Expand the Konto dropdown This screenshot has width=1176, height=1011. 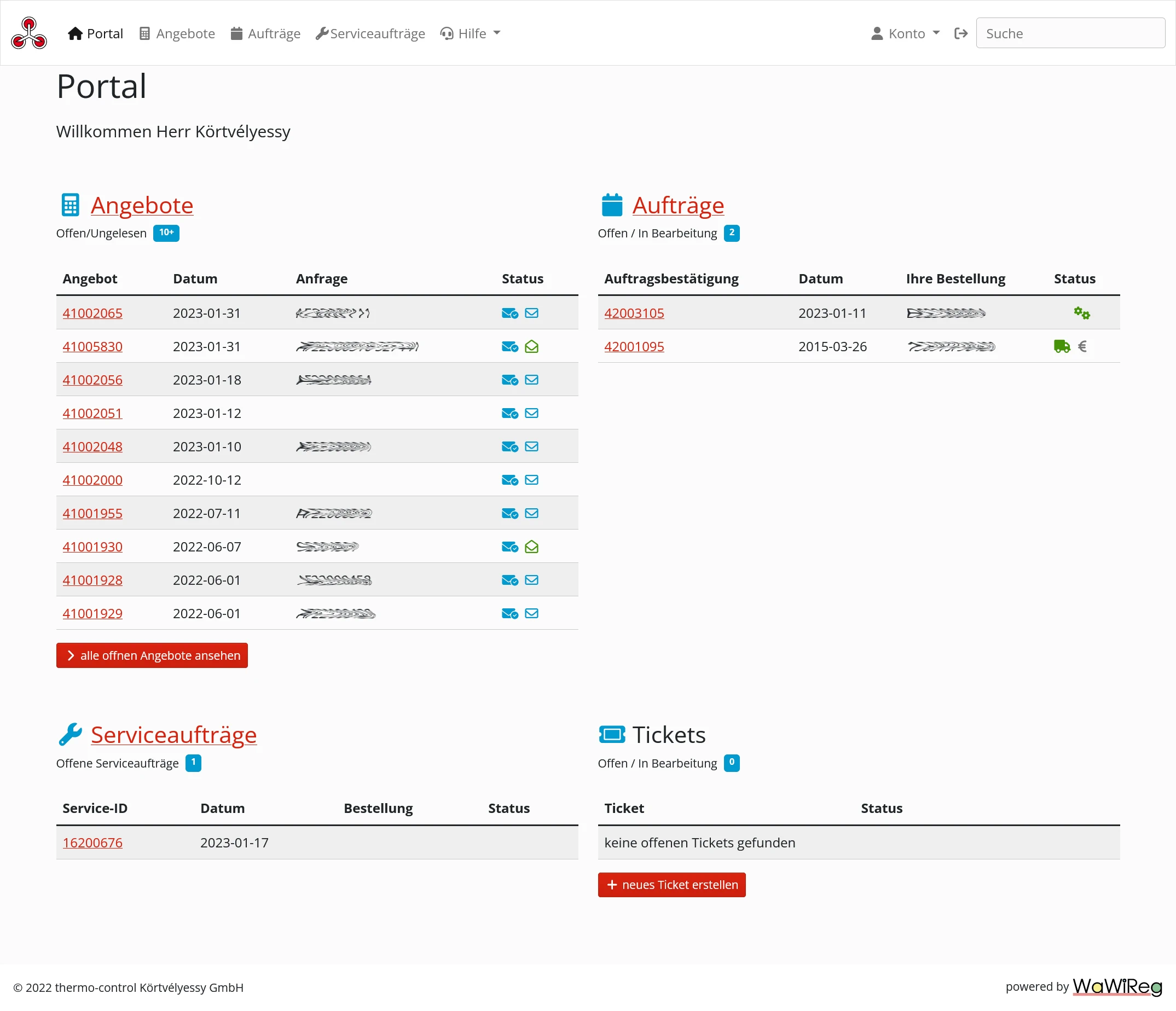tap(905, 33)
